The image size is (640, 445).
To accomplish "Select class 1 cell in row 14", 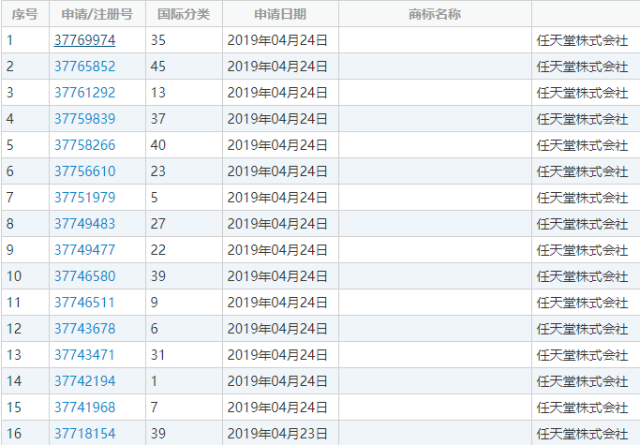I will click(x=184, y=381).
